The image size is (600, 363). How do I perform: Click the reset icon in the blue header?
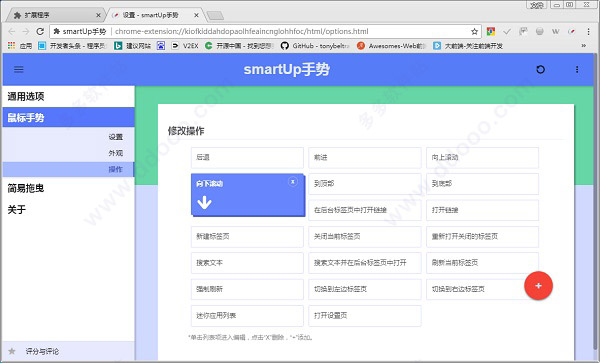pyautogui.click(x=540, y=69)
